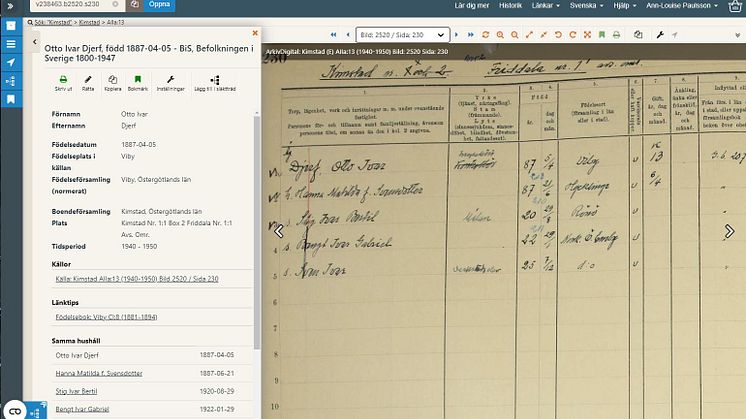Image resolution: width=746 pixels, height=419 pixels.
Task: Open Hanna Matilda f. Svensdotter household link
Action: click(99, 373)
